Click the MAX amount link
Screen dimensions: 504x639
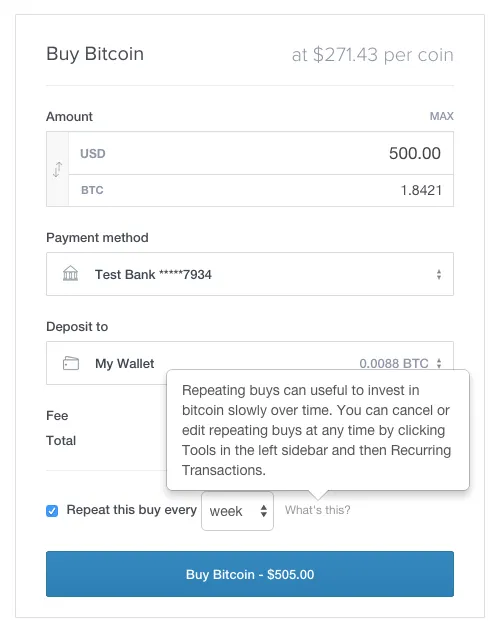442,116
